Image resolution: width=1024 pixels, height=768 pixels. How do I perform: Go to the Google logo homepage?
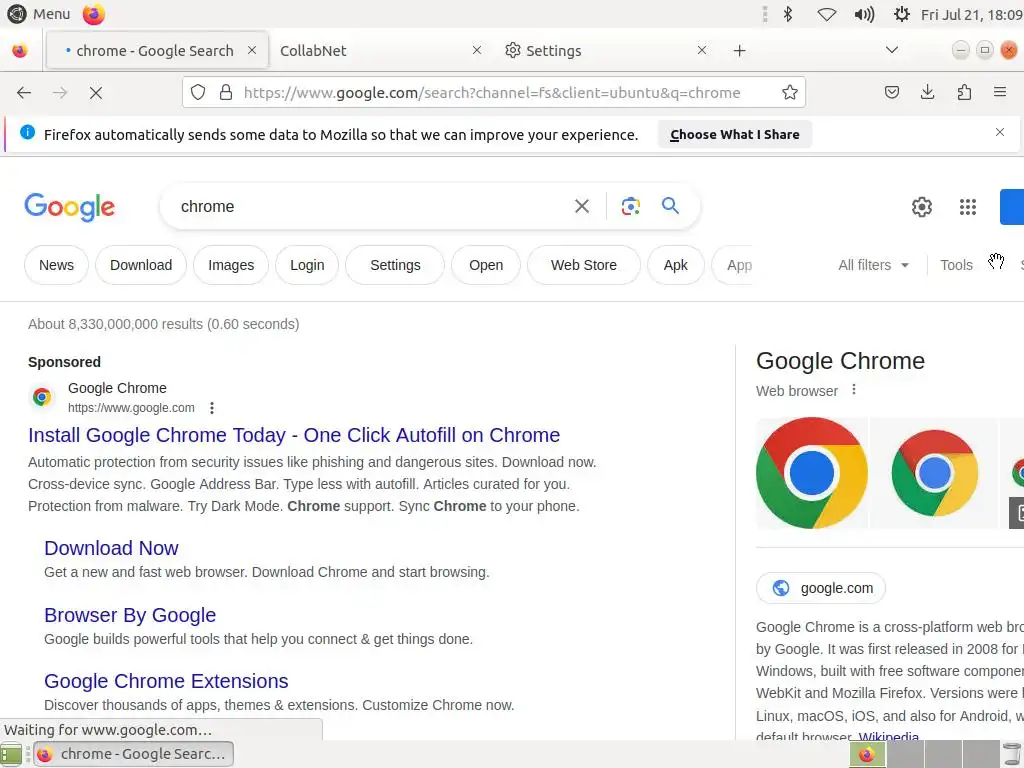(70, 207)
